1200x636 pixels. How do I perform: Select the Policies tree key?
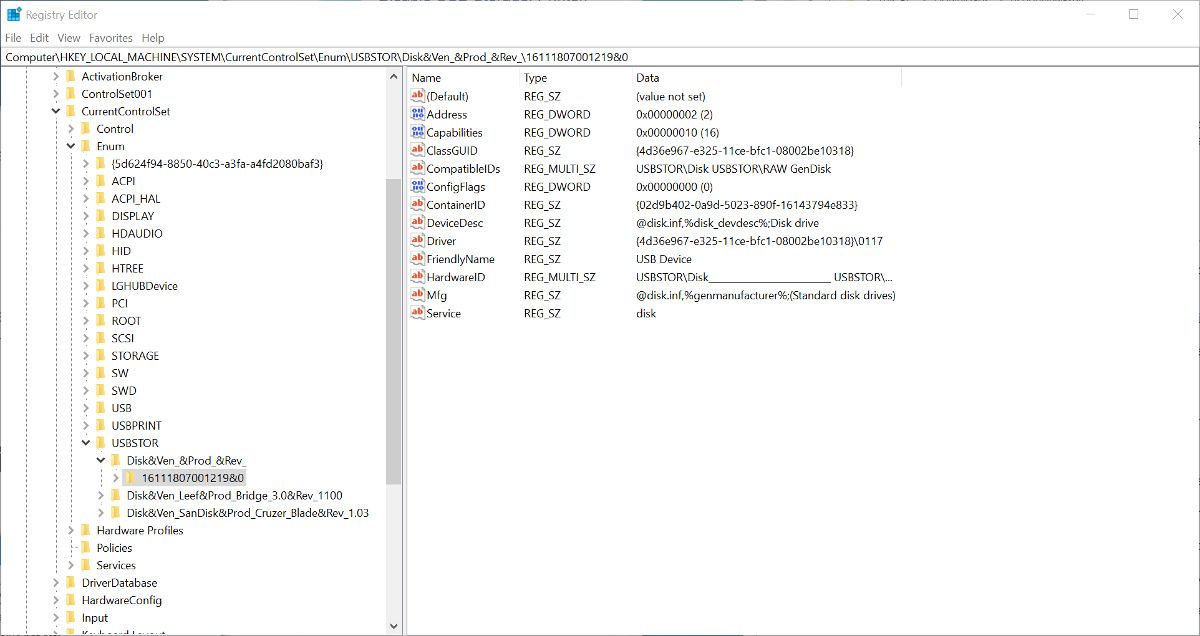(114, 548)
